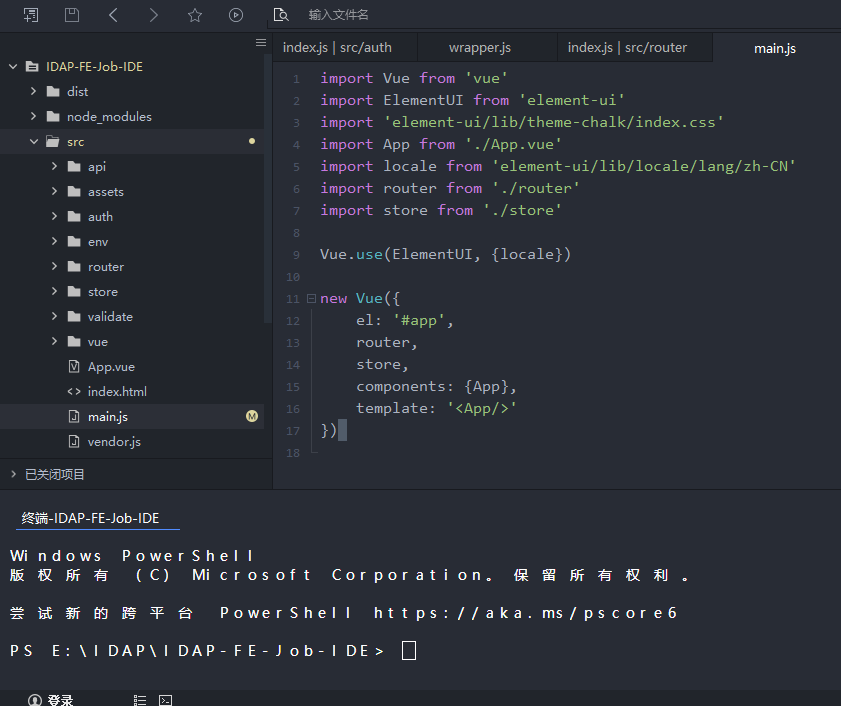Expand the auth folder chevron
Screen dimensions: 841x706
[54, 216]
